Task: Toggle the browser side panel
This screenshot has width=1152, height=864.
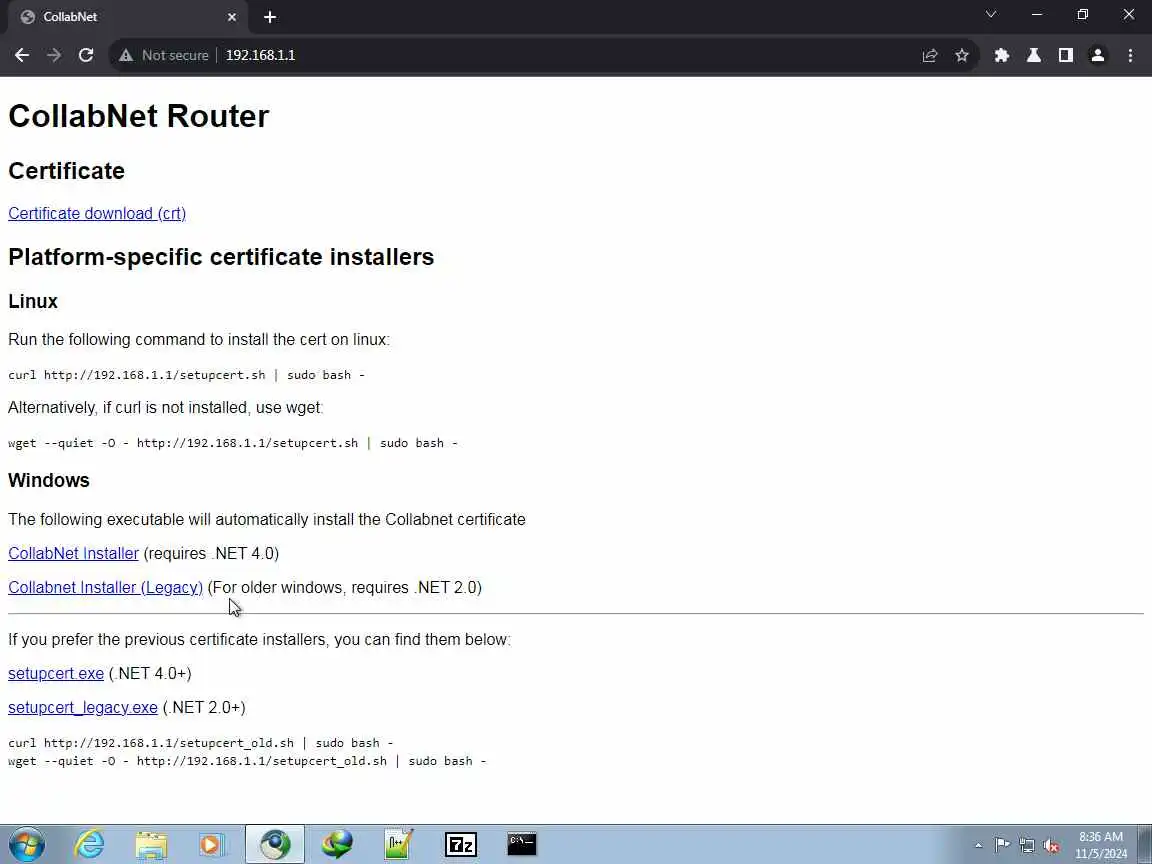Action: tap(1065, 55)
